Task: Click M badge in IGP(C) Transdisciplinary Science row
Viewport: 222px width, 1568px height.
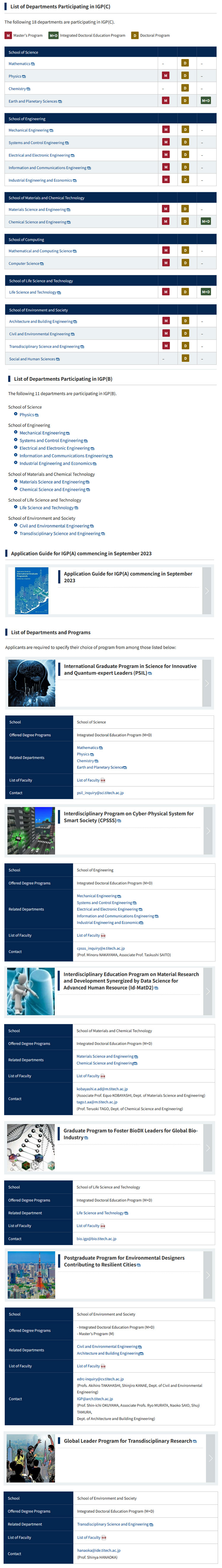Action: (x=165, y=346)
